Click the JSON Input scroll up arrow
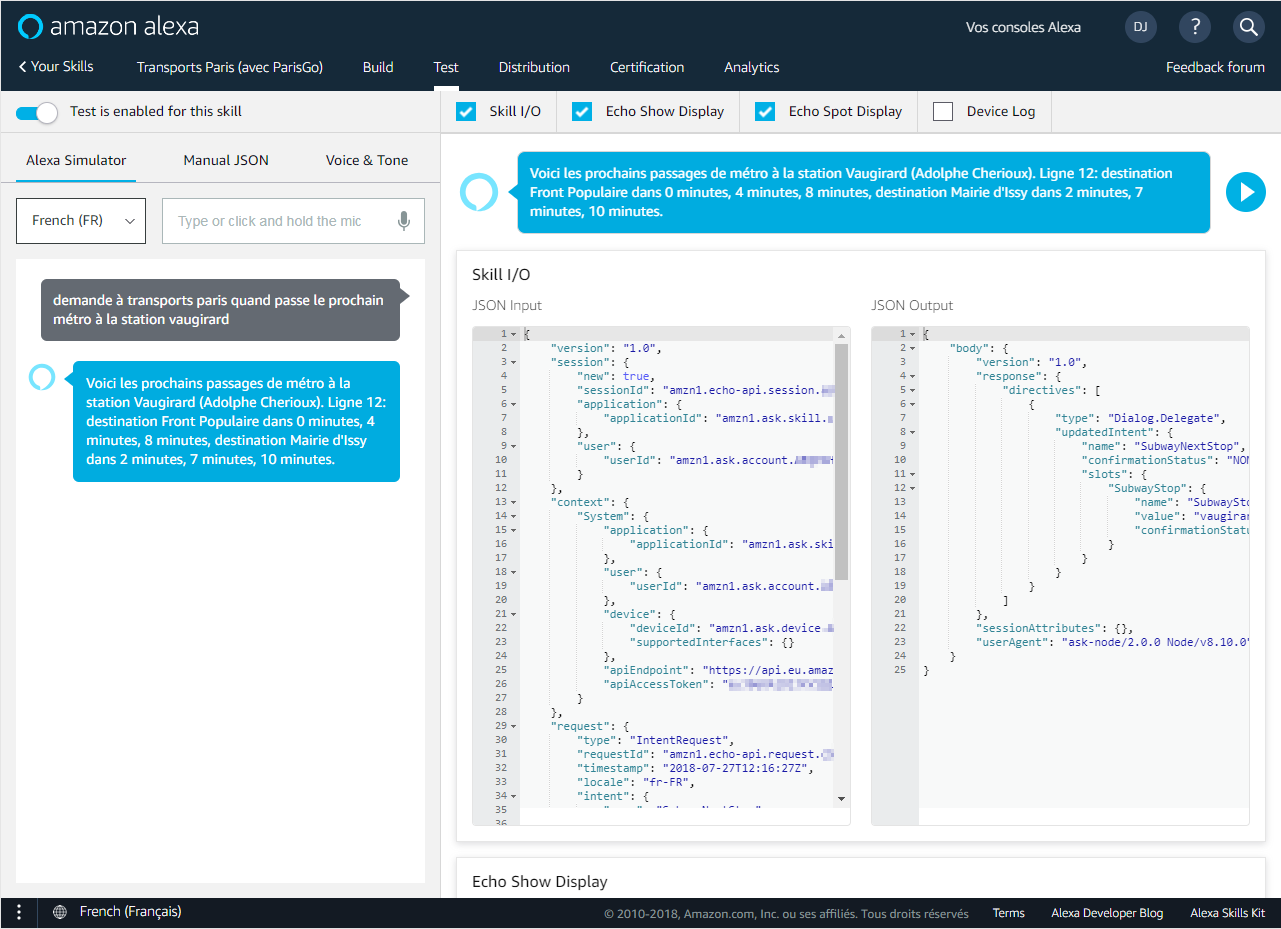The width and height of the screenshot is (1281, 929). pyautogui.click(x=841, y=335)
